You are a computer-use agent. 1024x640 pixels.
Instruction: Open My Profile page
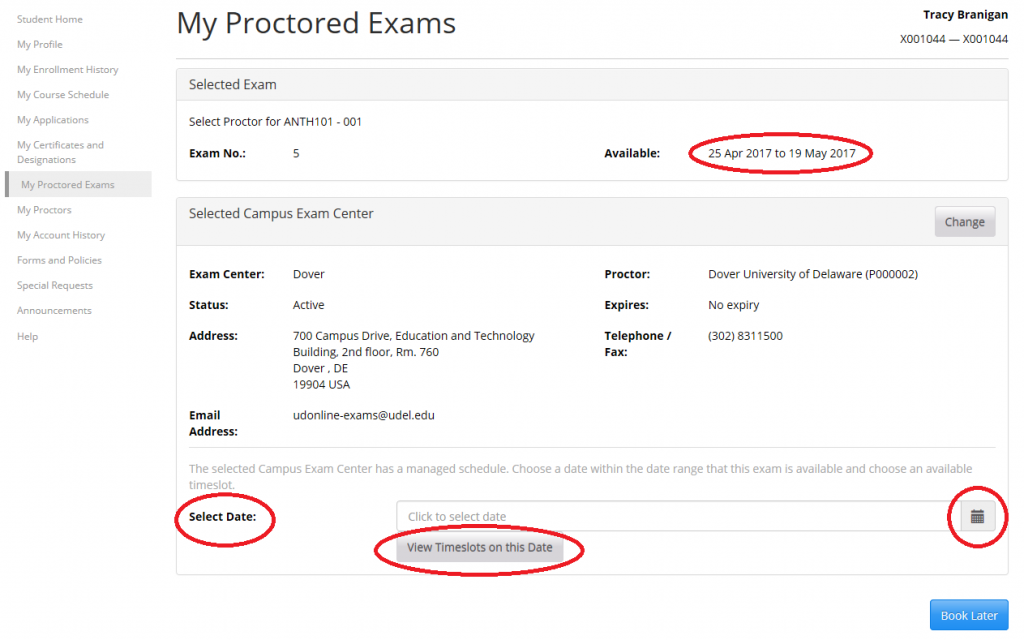pos(40,44)
